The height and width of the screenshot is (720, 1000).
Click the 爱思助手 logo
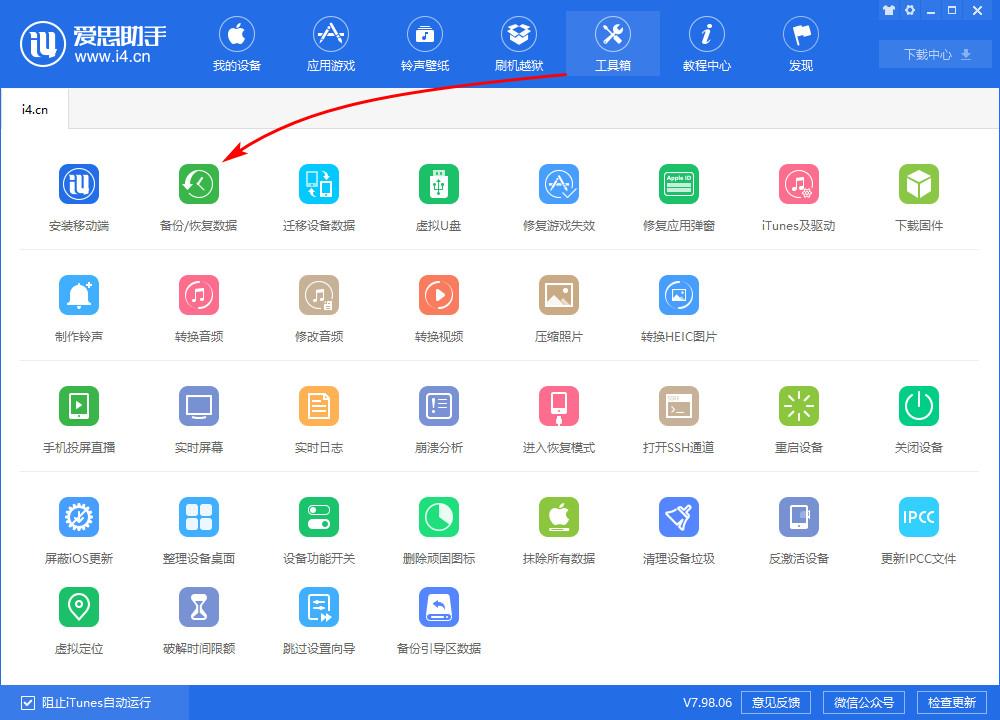93,44
